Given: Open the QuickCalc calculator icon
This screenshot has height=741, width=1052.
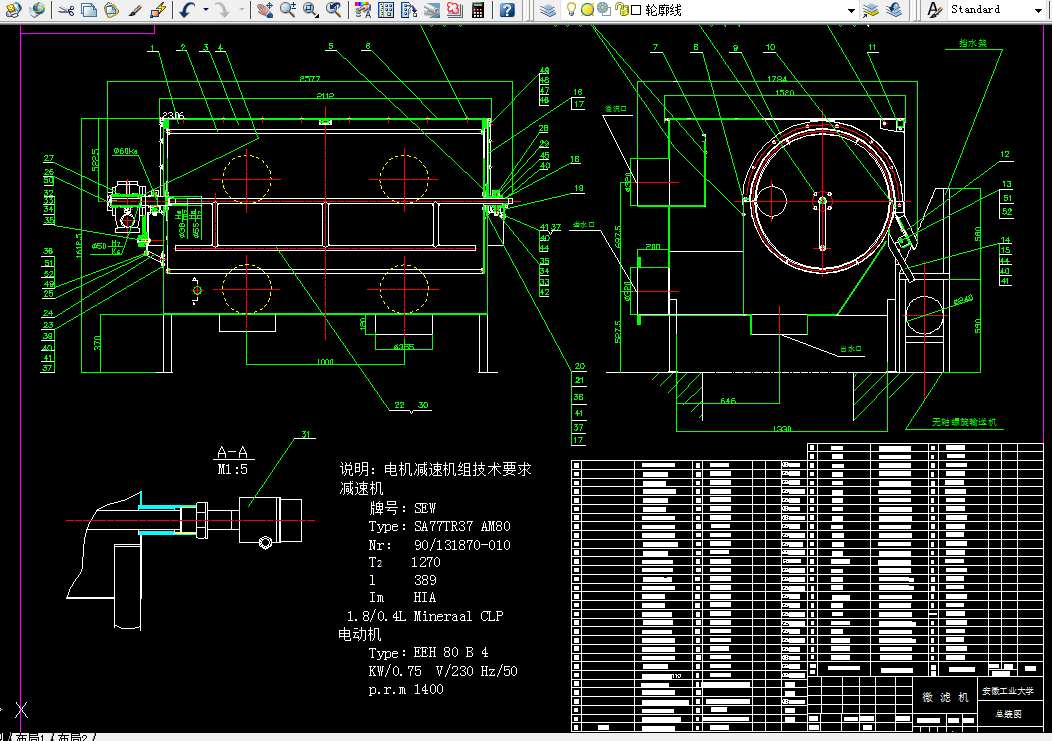Looking at the screenshot, I should pos(478,9).
